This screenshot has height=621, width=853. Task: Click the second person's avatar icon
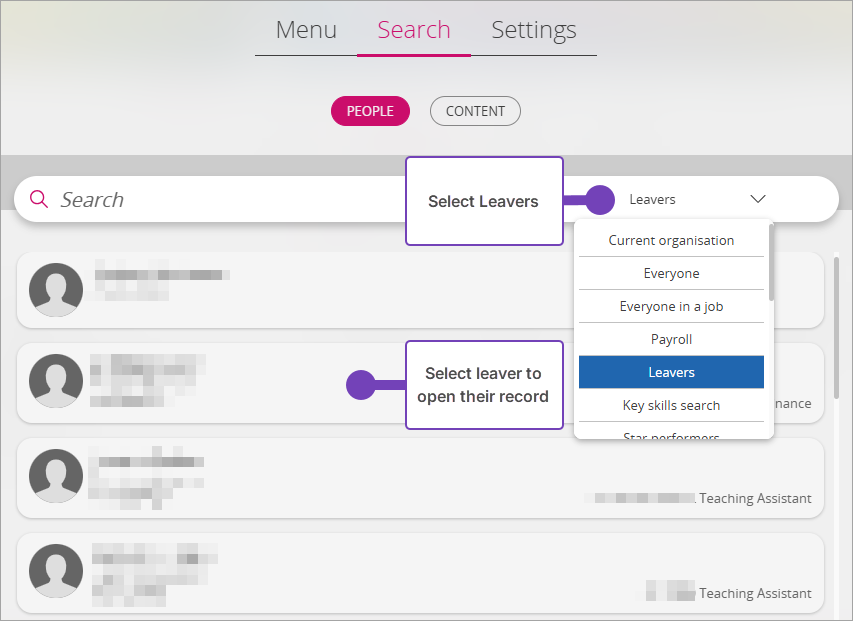click(56, 381)
